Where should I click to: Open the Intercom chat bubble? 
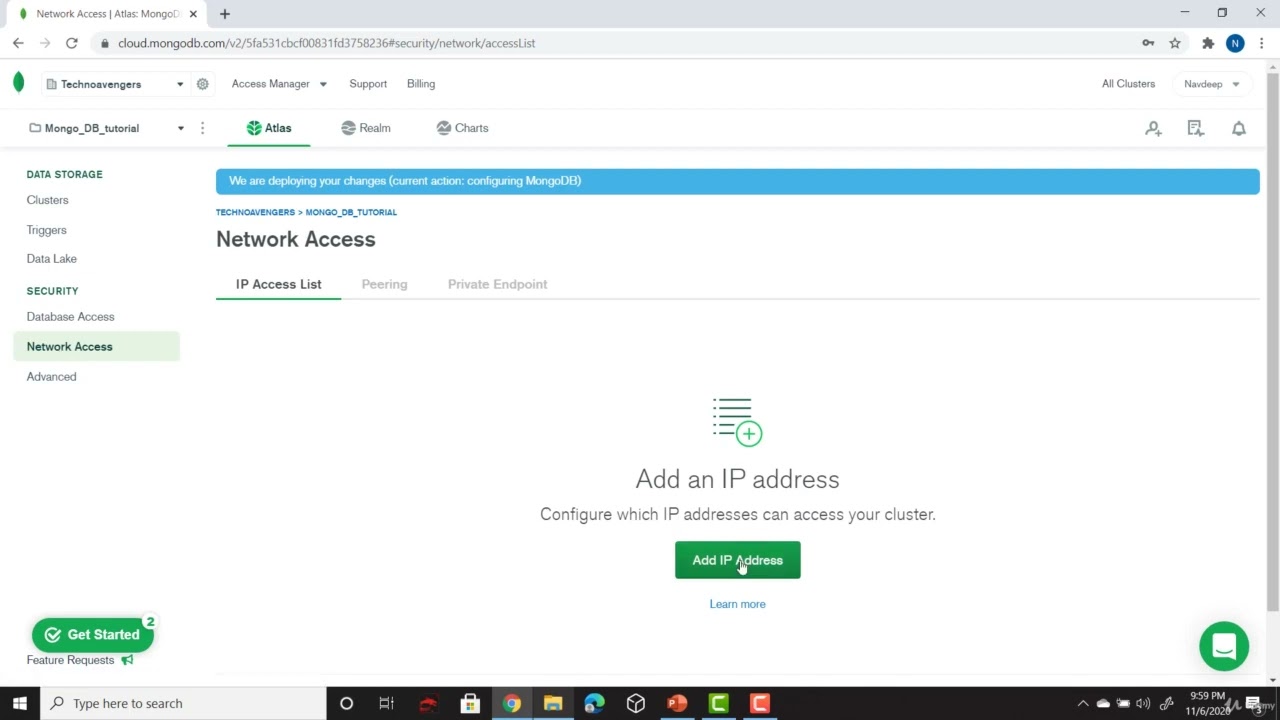click(x=1224, y=646)
